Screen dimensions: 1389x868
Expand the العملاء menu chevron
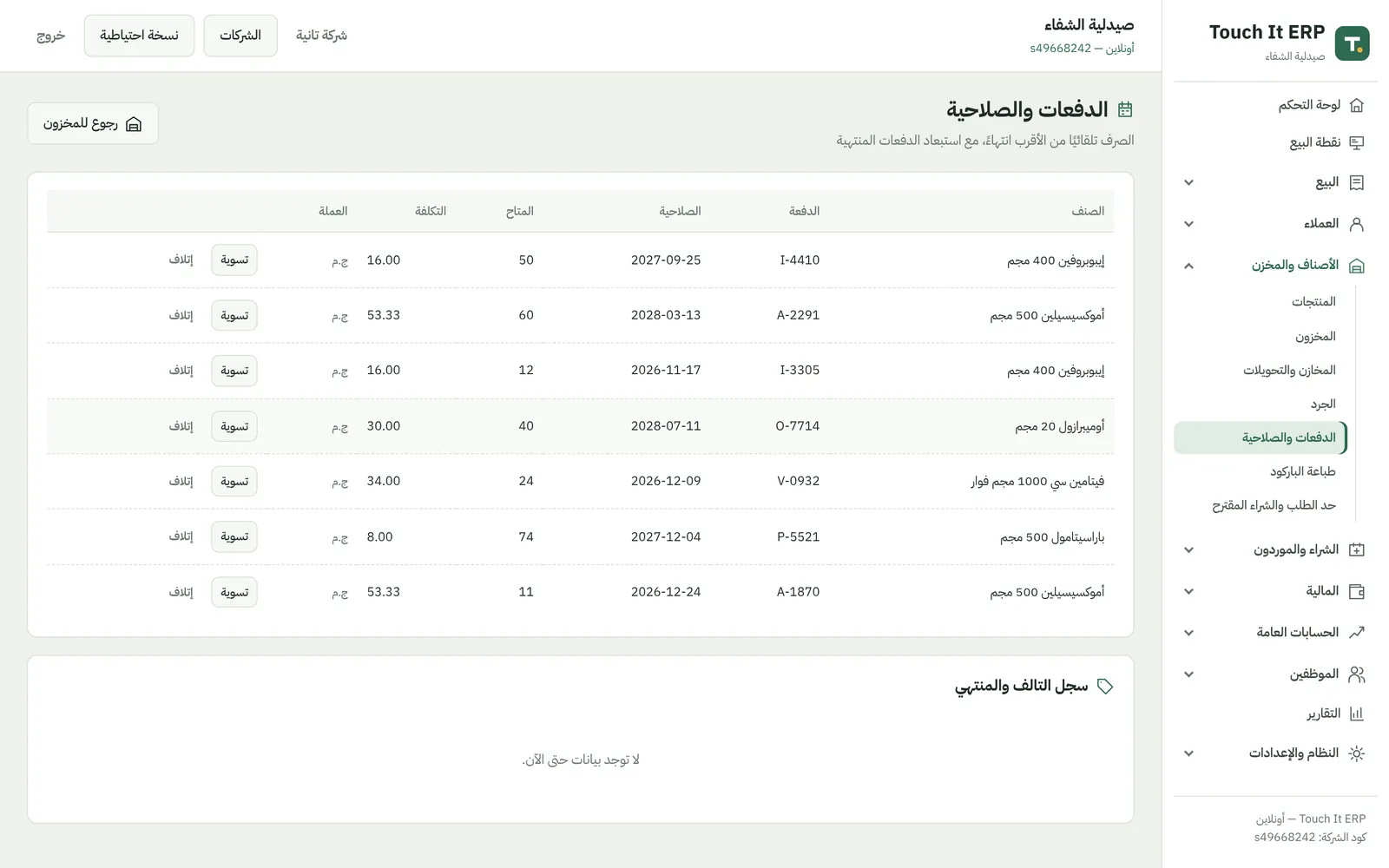tap(1189, 224)
